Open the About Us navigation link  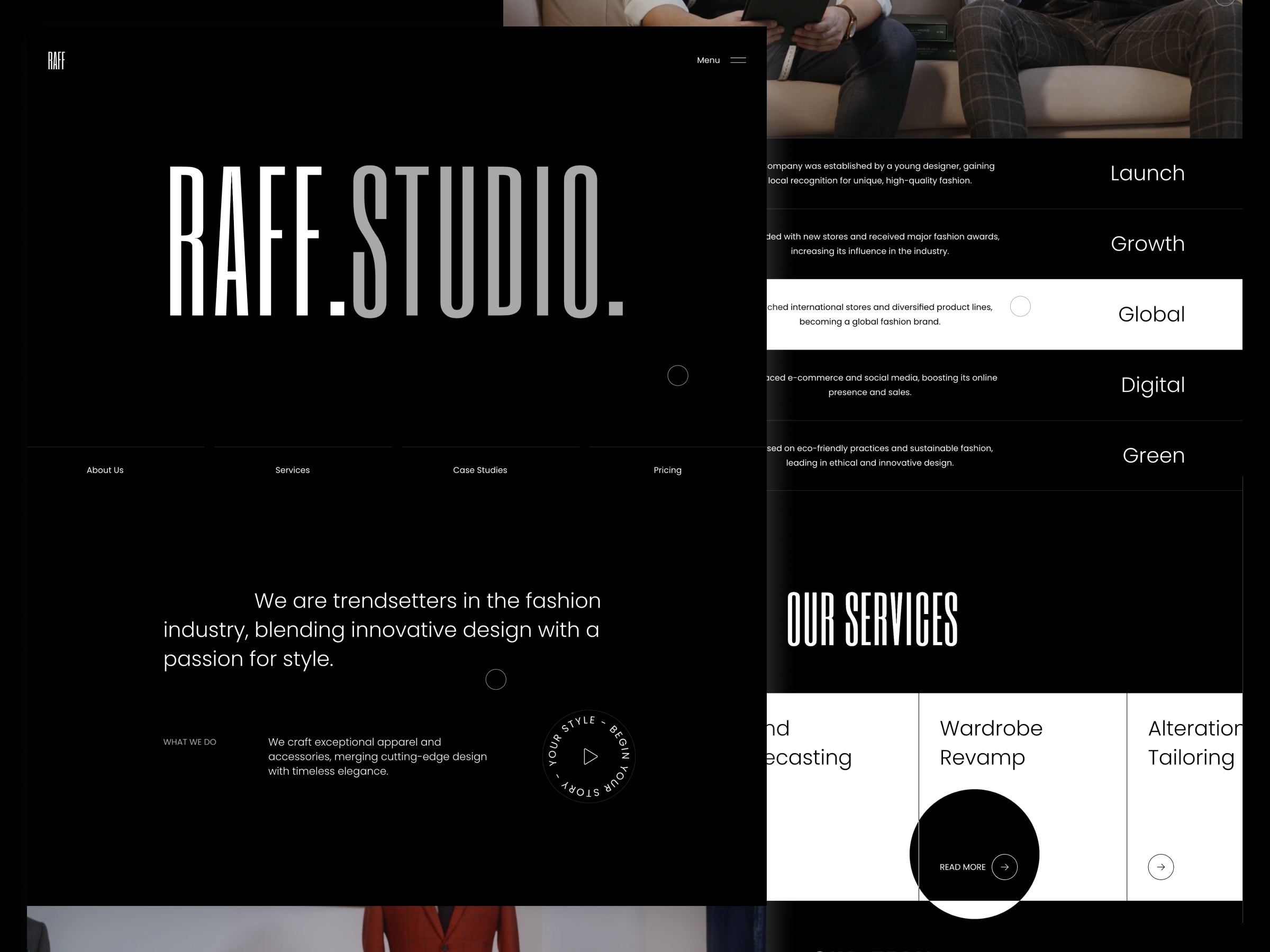click(104, 469)
